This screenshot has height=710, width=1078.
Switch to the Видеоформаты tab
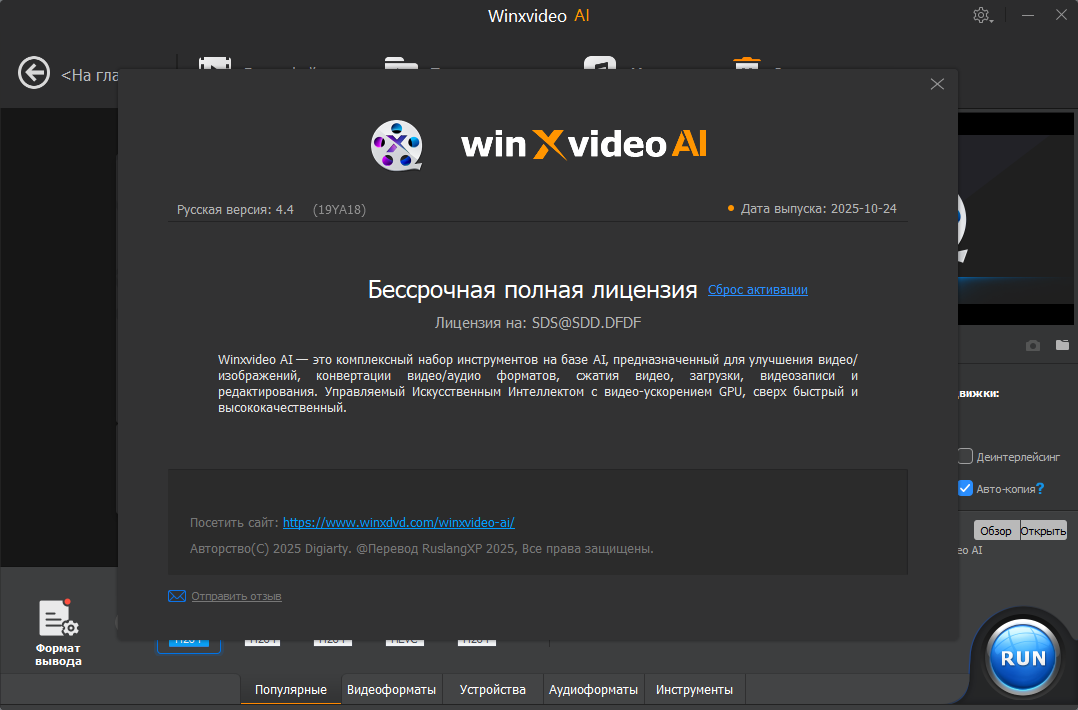(x=391, y=689)
